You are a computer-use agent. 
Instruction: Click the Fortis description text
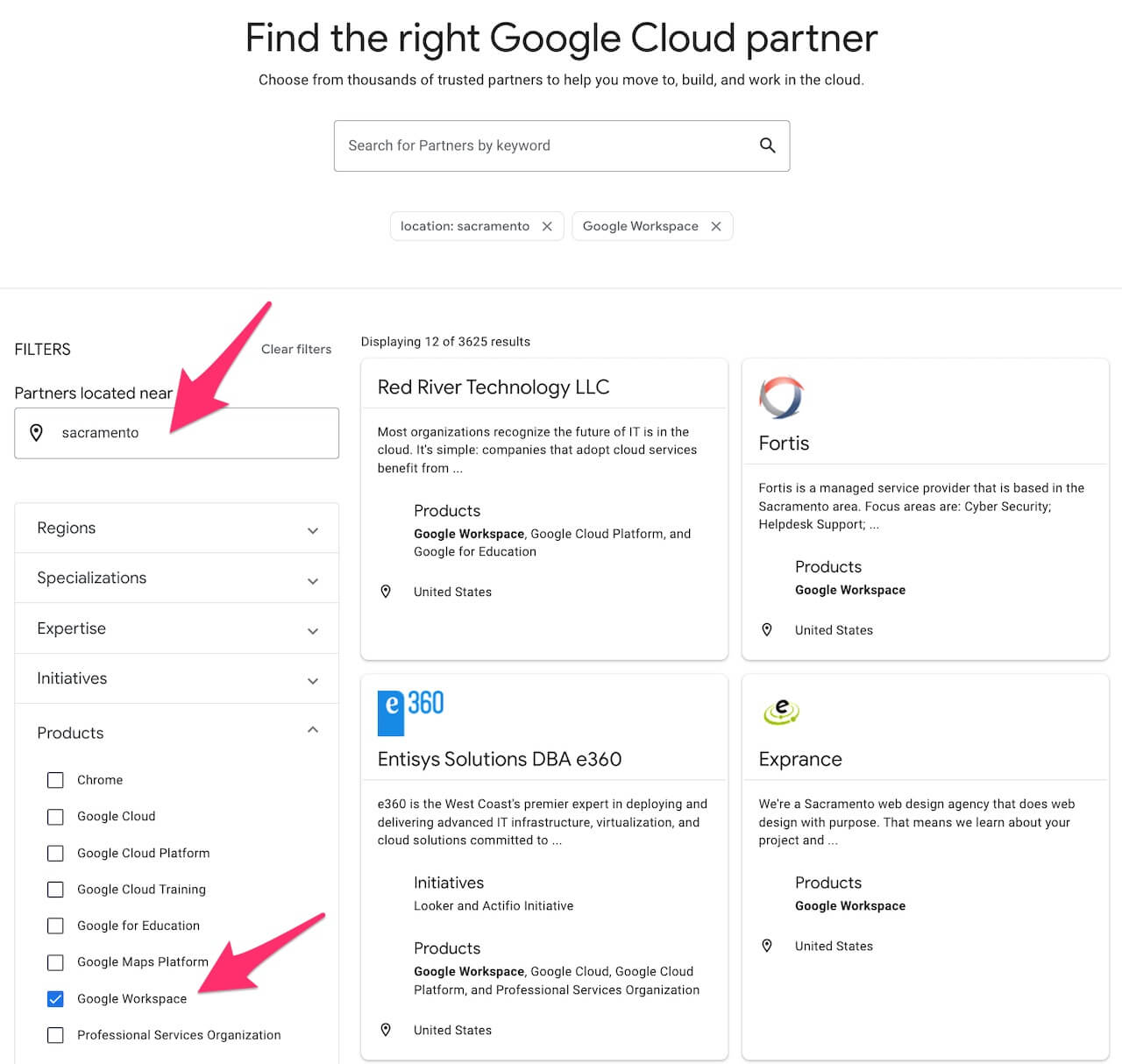point(921,506)
